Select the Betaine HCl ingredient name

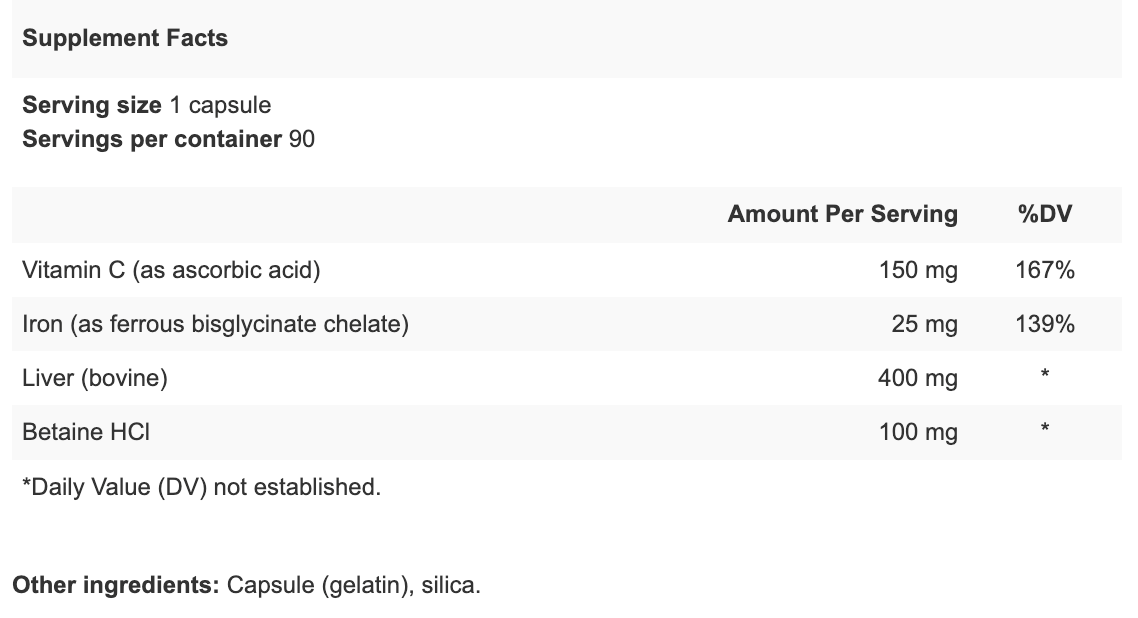(85, 432)
